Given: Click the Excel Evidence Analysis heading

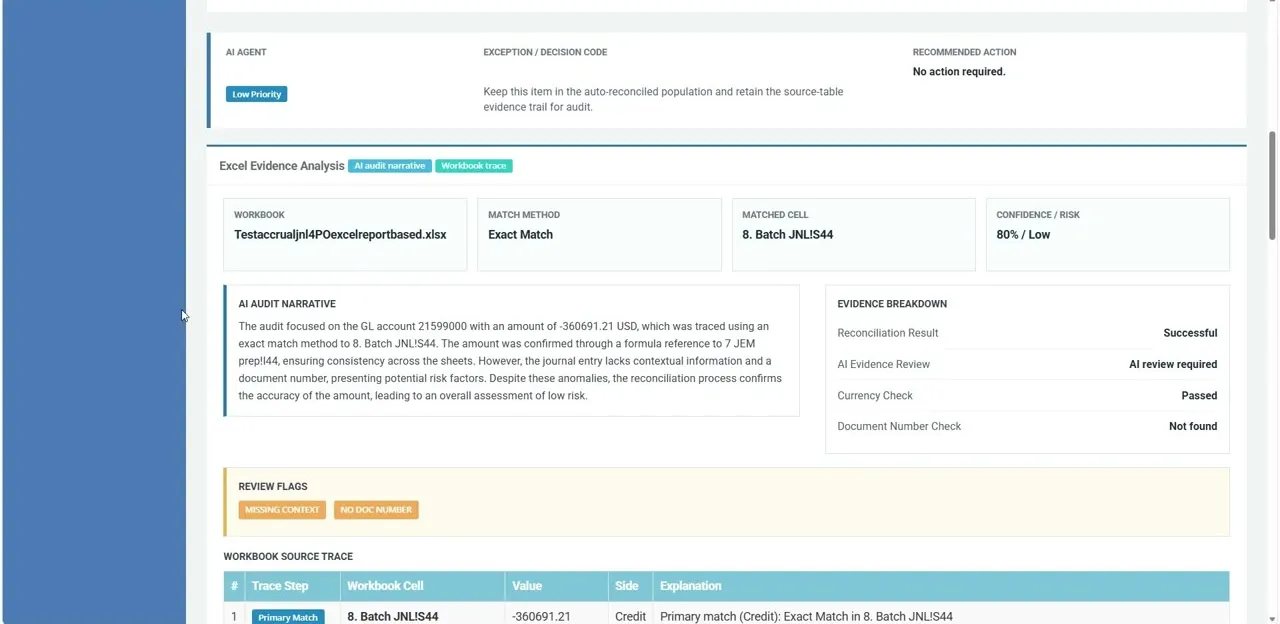Looking at the screenshot, I should point(282,166).
